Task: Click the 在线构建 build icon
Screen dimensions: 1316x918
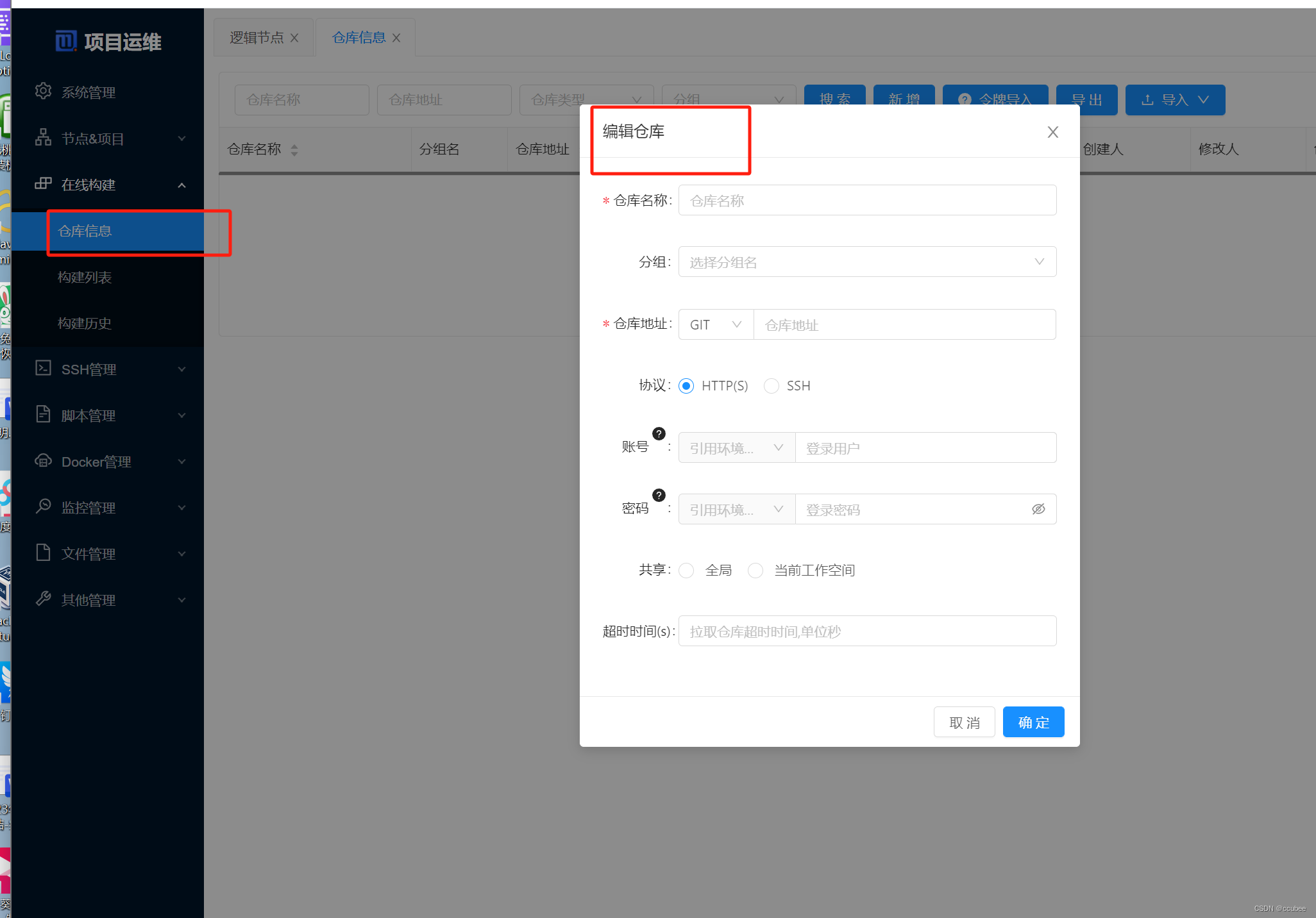Action: coord(43,184)
